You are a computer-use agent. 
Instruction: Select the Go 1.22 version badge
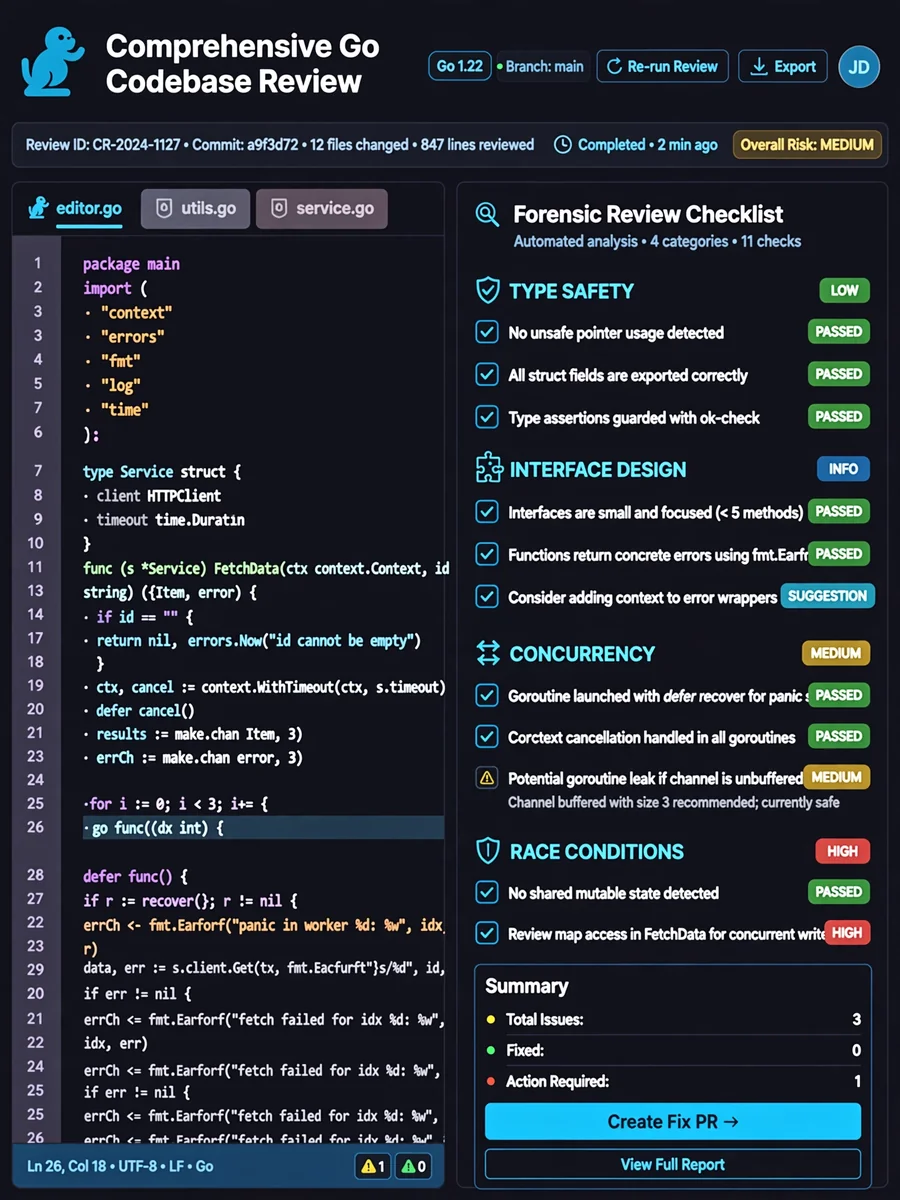[460, 67]
